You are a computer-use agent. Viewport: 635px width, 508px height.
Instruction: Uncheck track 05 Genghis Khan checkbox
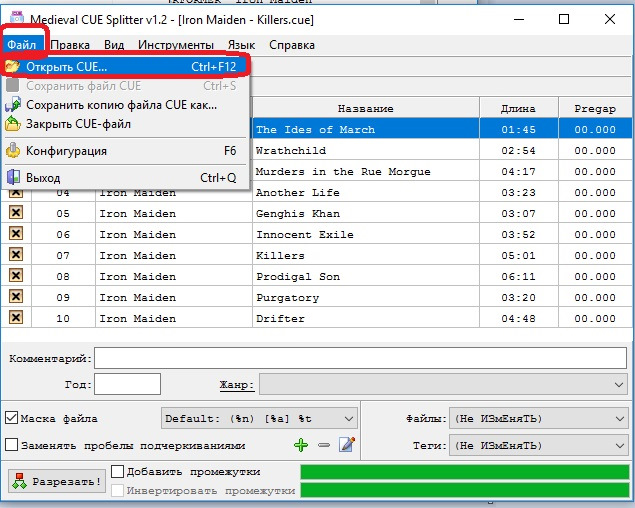coord(16,212)
